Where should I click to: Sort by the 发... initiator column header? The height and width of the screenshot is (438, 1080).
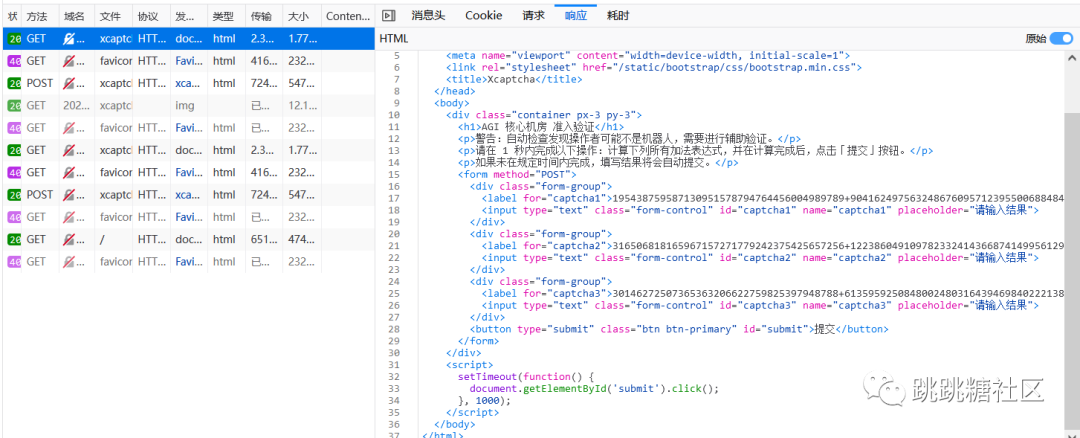189,15
